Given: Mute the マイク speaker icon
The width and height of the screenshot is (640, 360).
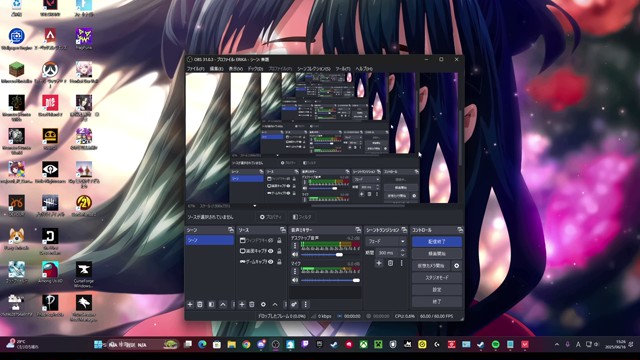Looking at the screenshot, I should coord(295,280).
